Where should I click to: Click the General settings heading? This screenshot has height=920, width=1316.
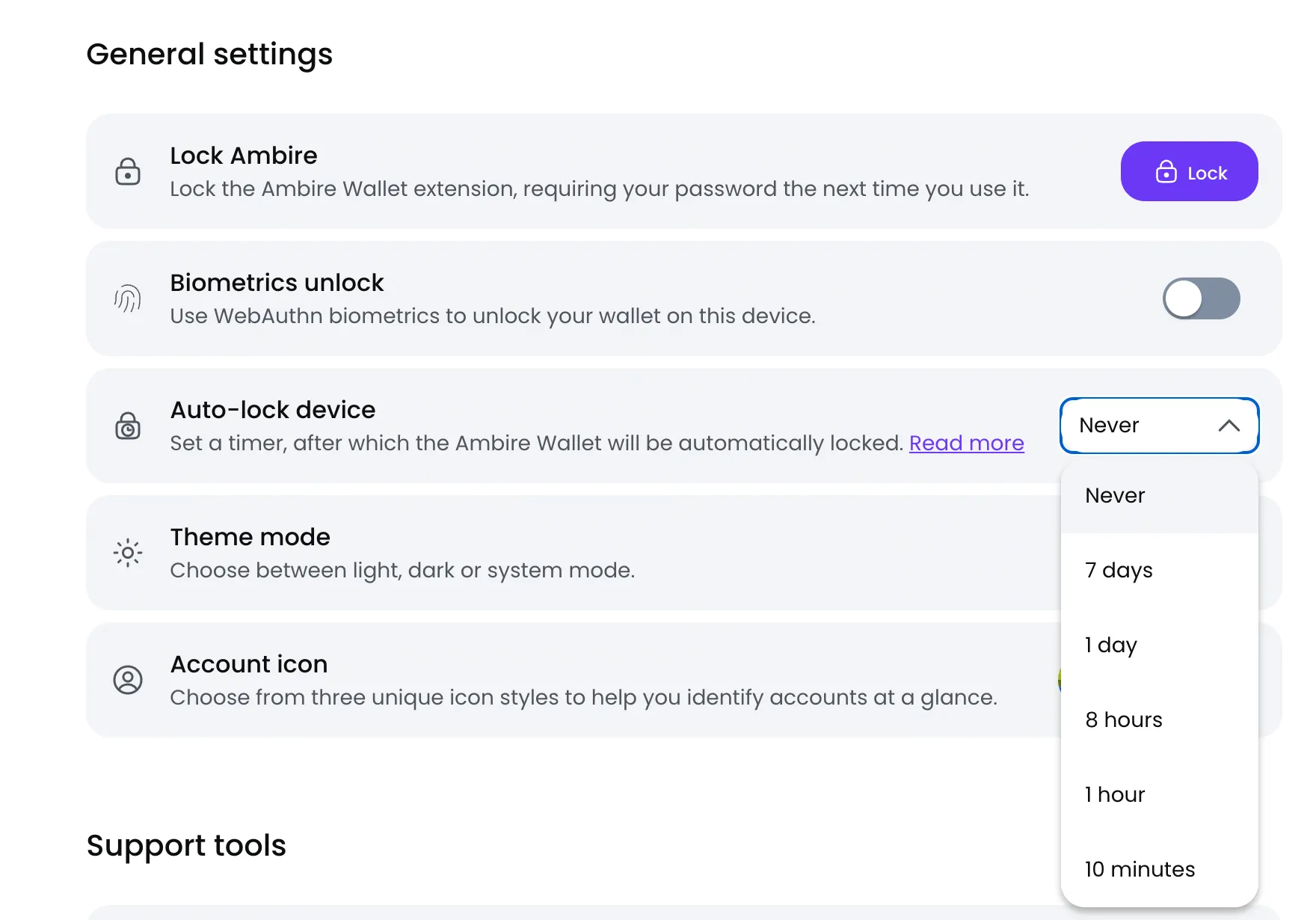209,55
